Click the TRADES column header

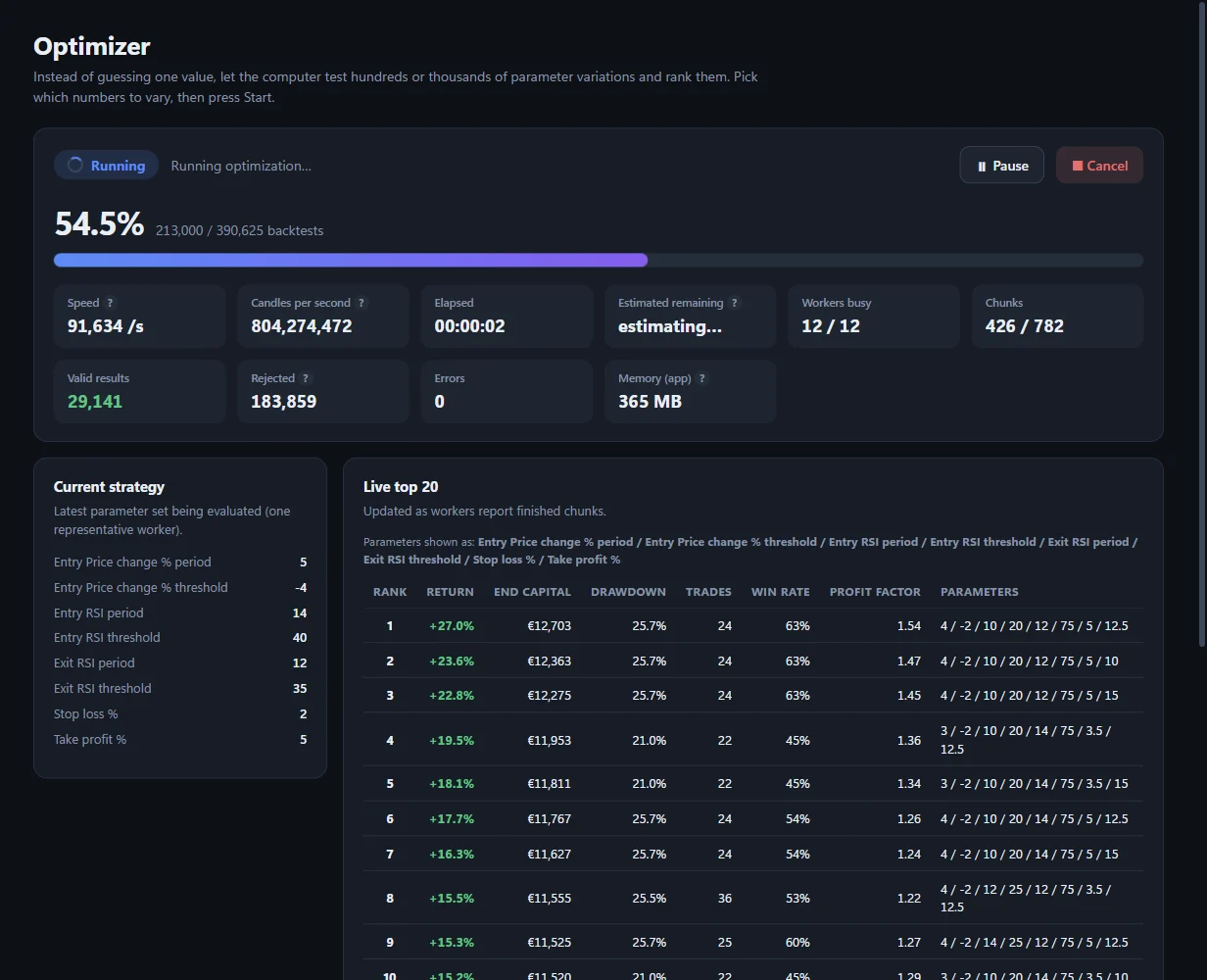coord(708,592)
